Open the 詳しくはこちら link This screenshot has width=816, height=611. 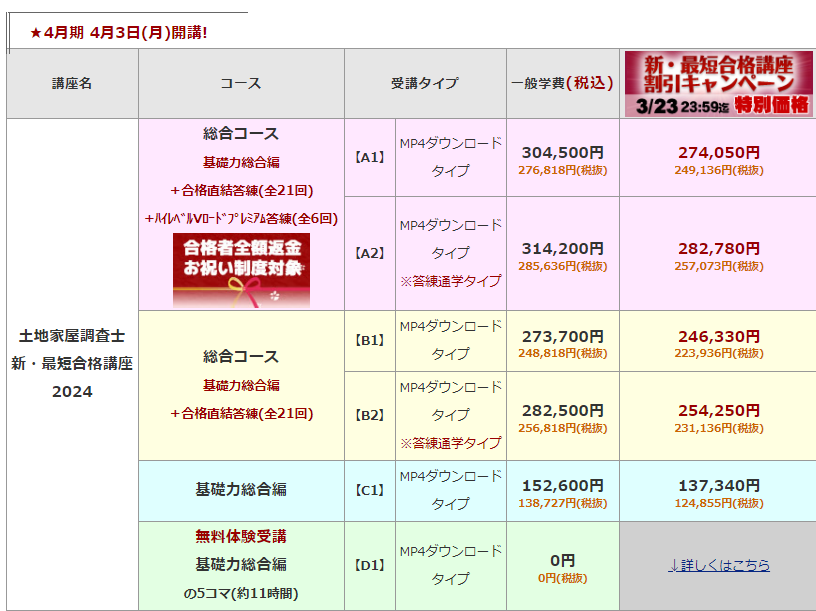point(719,565)
